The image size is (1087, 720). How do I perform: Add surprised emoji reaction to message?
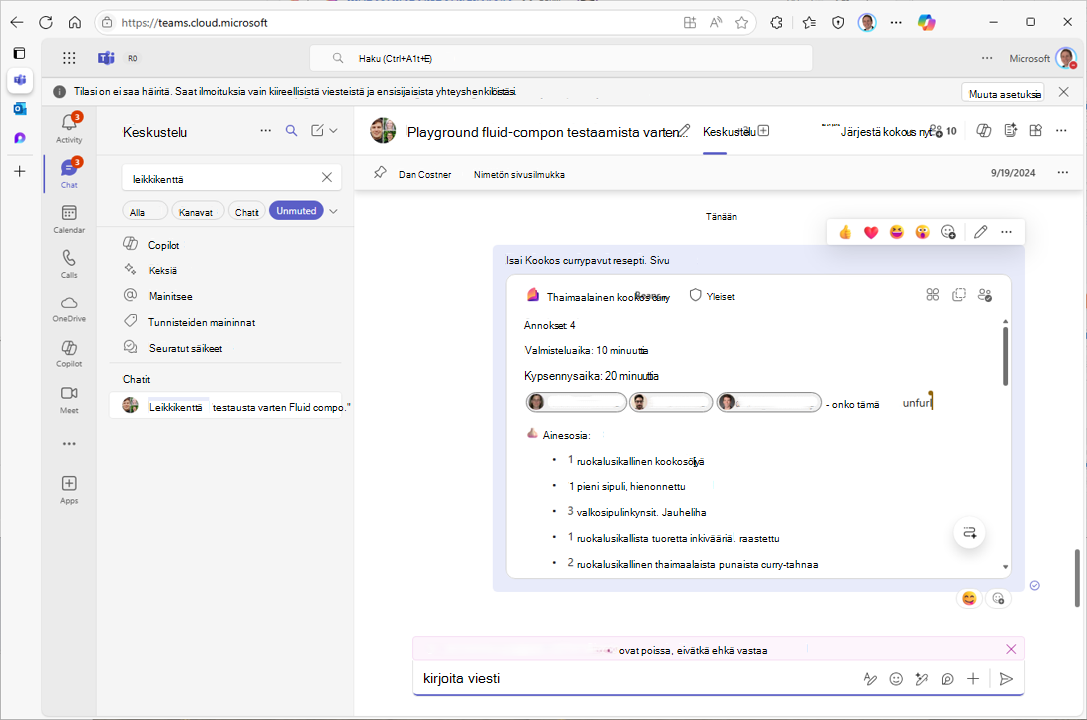[x=922, y=232]
